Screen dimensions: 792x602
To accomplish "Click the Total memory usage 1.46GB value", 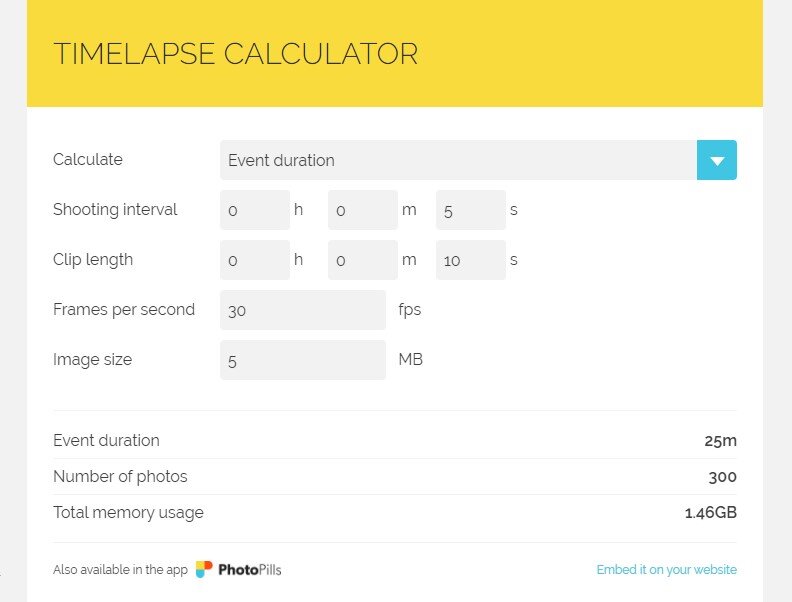I will click(x=710, y=512).
